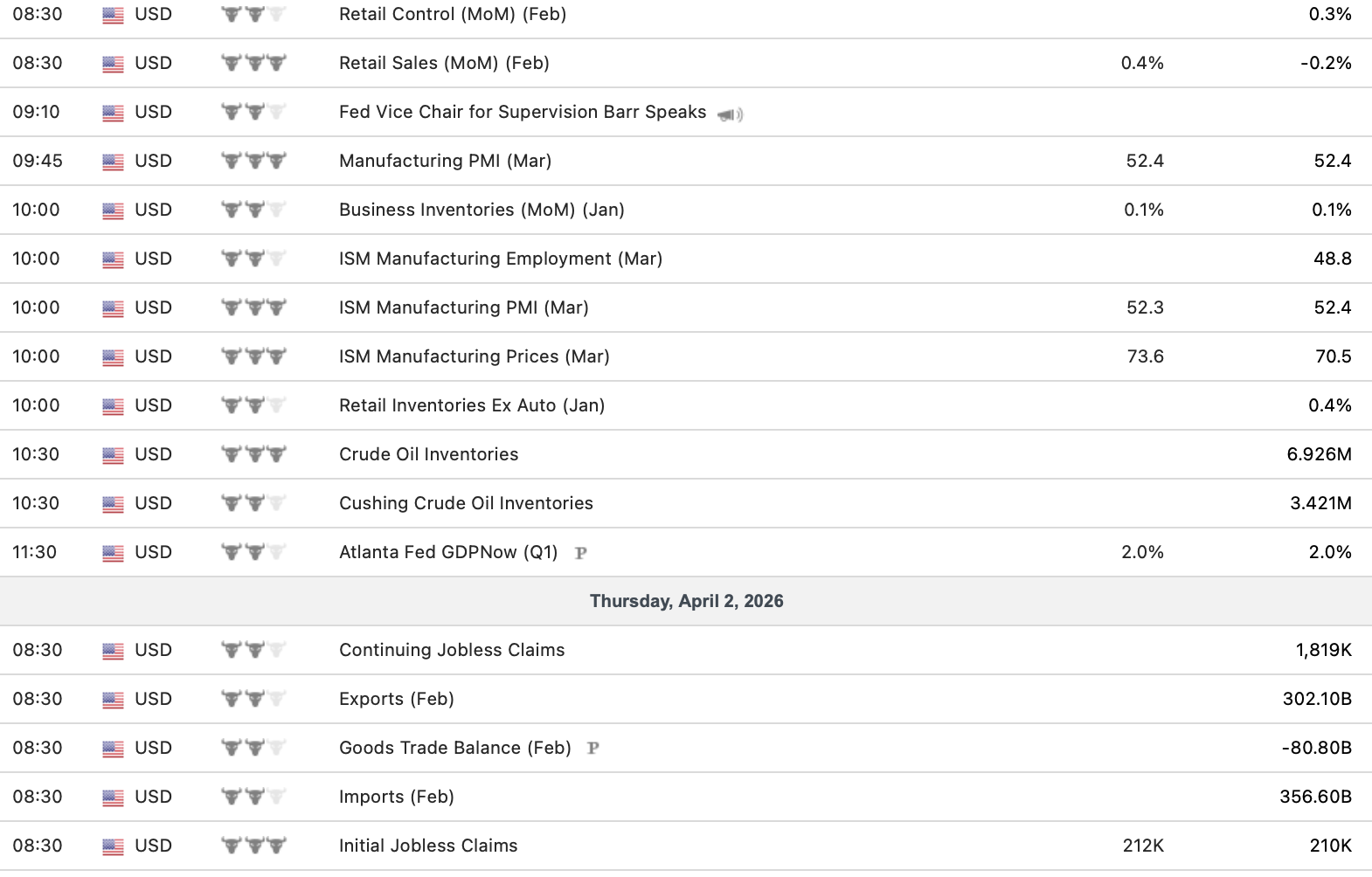This screenshot has width=1372, height=877.
Task: Click the preliminary P icon beside Goods Trade Balance
Action: coord(593,749)
